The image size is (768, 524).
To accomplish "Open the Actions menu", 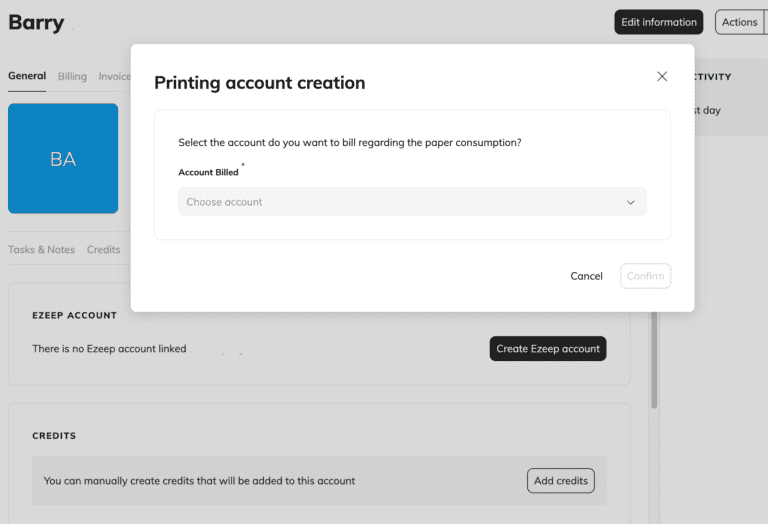I will pos(740,22).
